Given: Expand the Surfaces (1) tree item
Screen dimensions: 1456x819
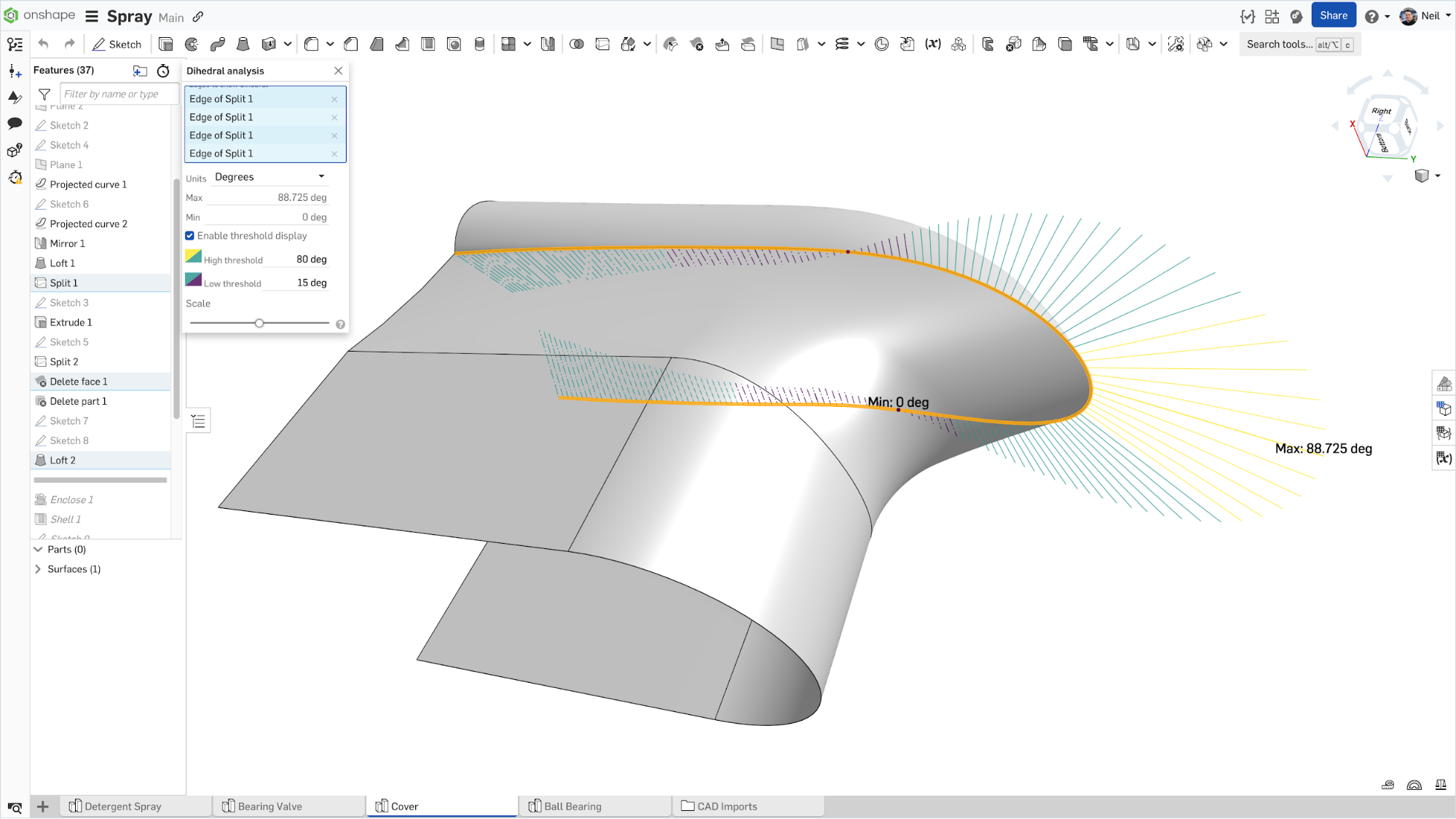Looking at the screenshot, I should point(38,568).
